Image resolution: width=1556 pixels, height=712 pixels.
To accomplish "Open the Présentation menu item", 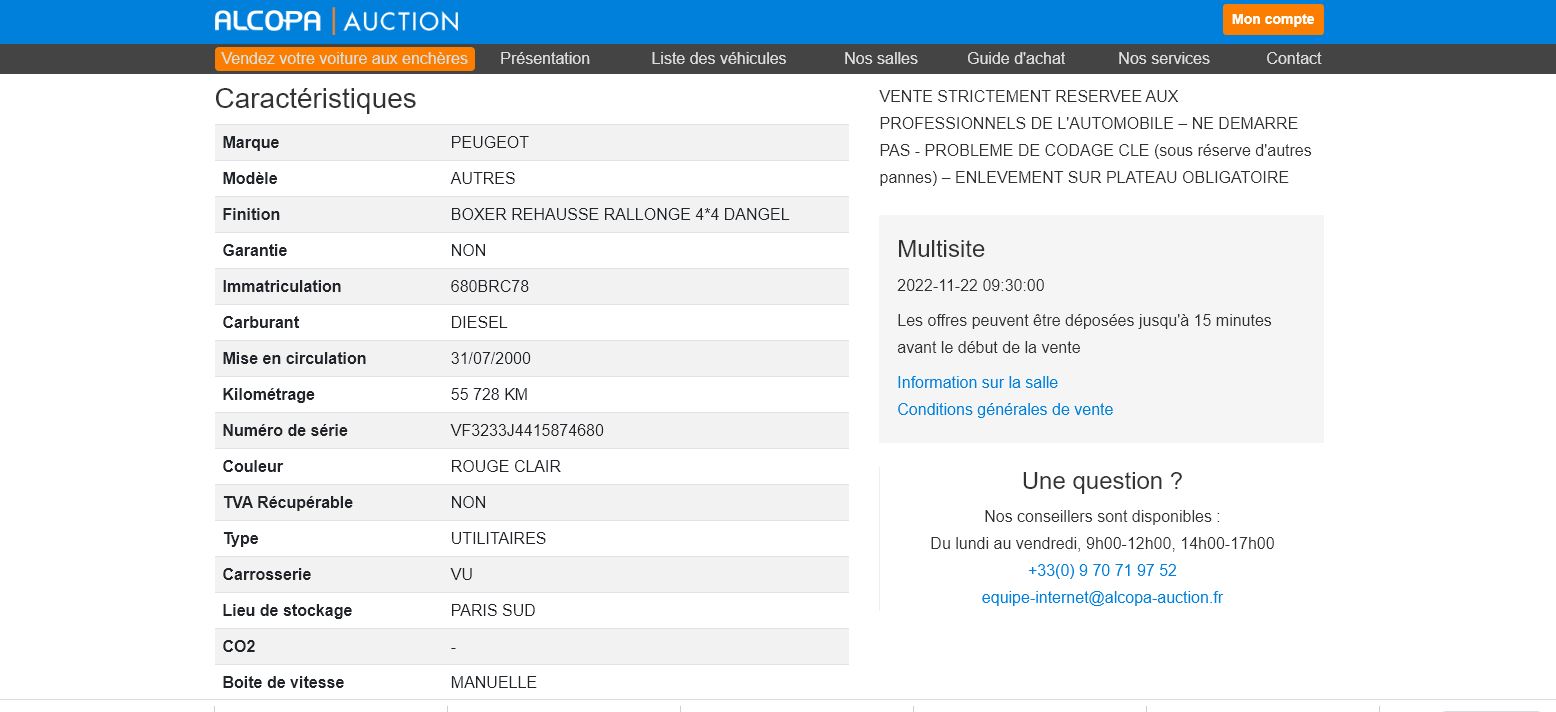I will tap(544, 59).
